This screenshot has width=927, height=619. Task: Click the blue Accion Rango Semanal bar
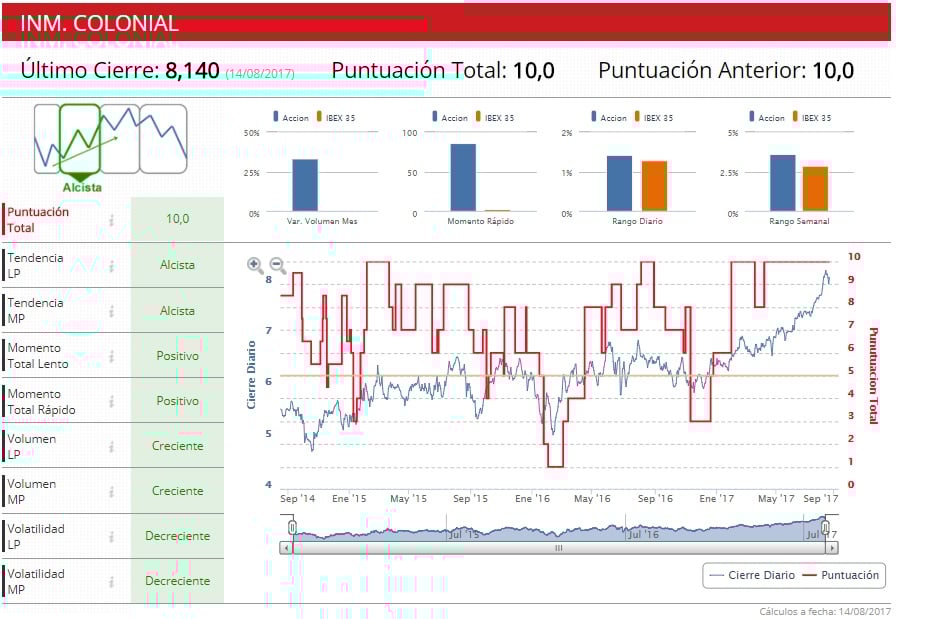click(782, 183)
